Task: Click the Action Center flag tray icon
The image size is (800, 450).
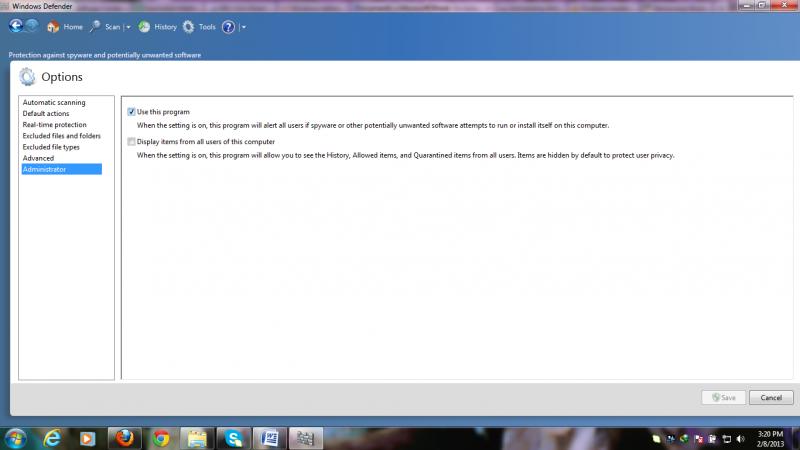Action: 699,439
